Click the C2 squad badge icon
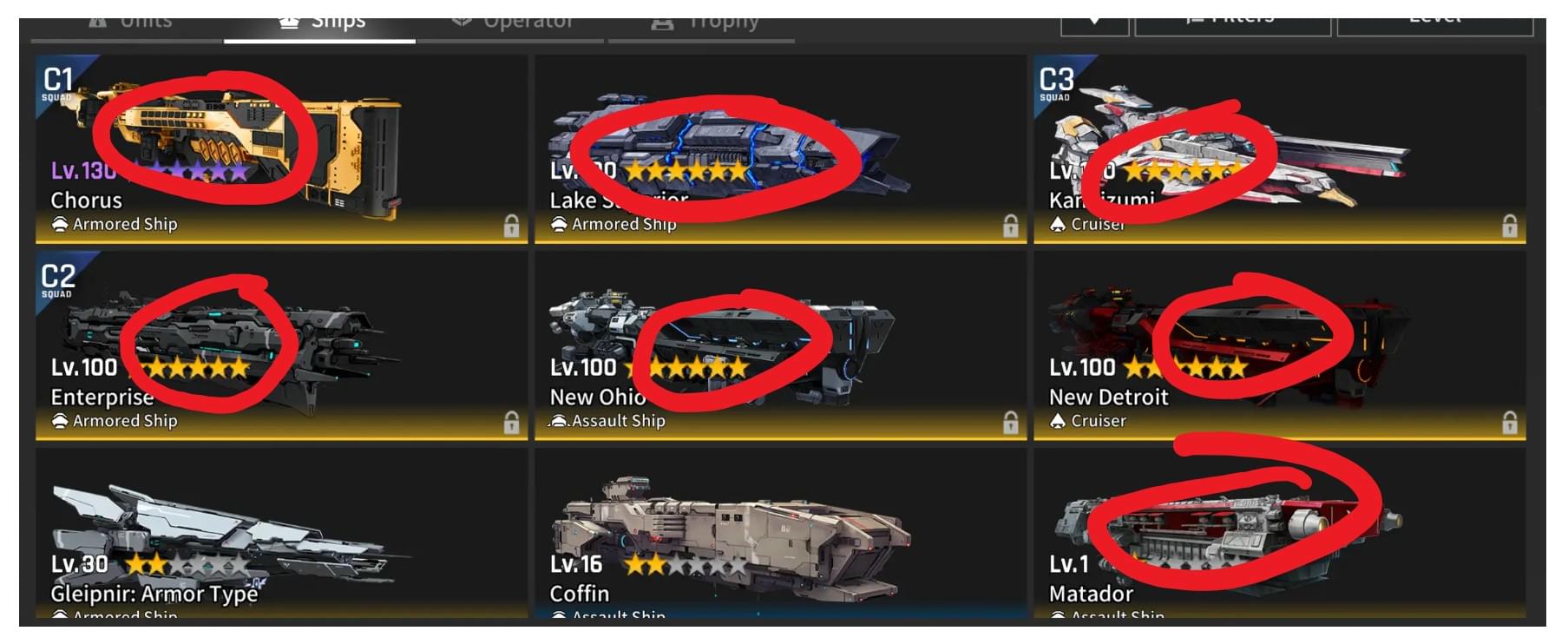This screenshot has height=644, width=1568. click(x=59, y=280)
